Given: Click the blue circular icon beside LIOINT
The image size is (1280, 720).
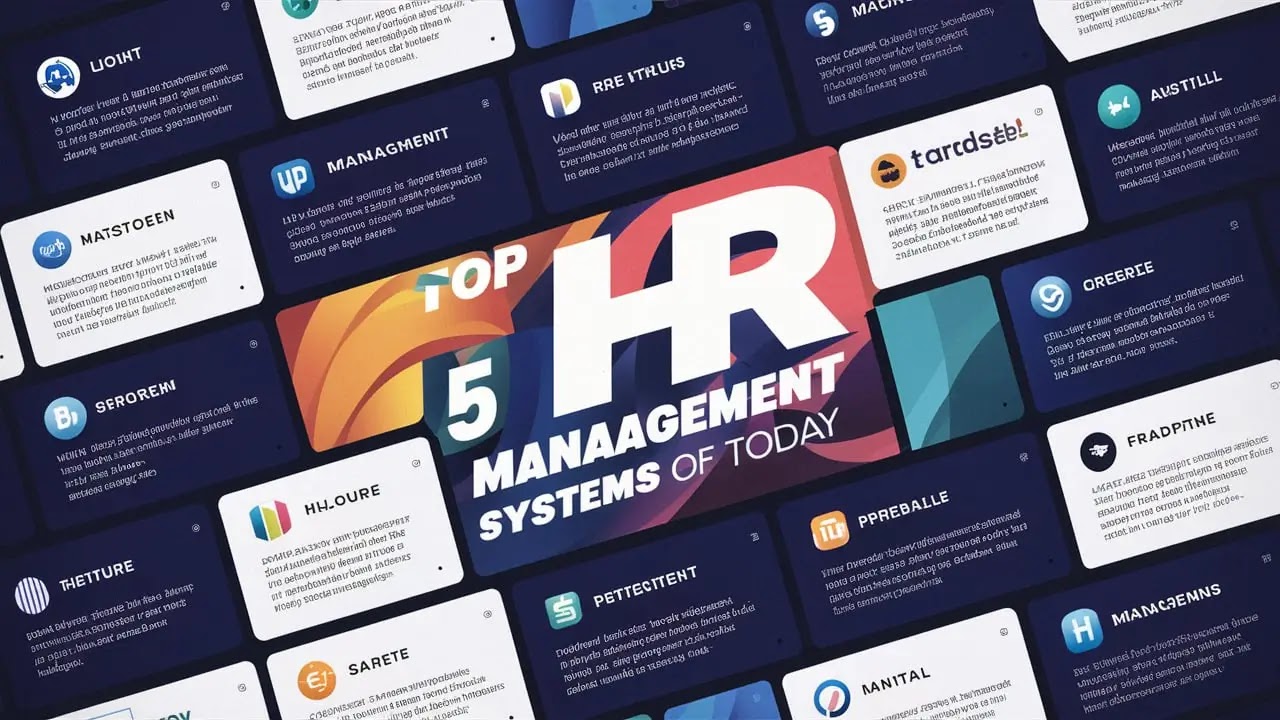Looking at the screenshot, I should pos(58,76).
